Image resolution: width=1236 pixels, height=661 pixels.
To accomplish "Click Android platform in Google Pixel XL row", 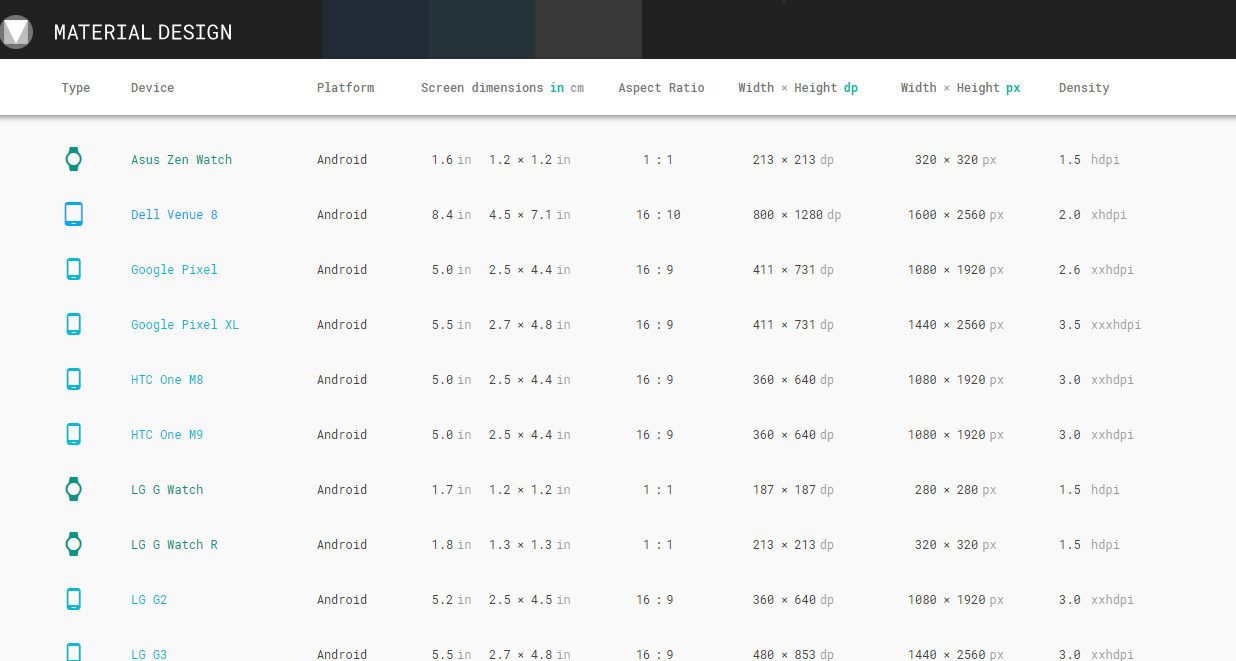I will pos(342,325).
